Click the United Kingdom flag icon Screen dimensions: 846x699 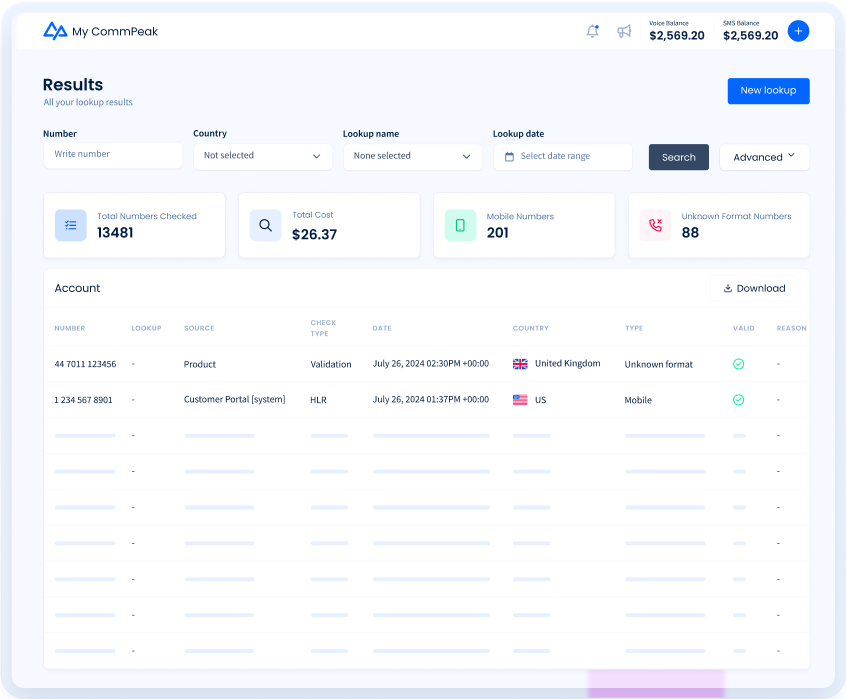click(520, 364)
